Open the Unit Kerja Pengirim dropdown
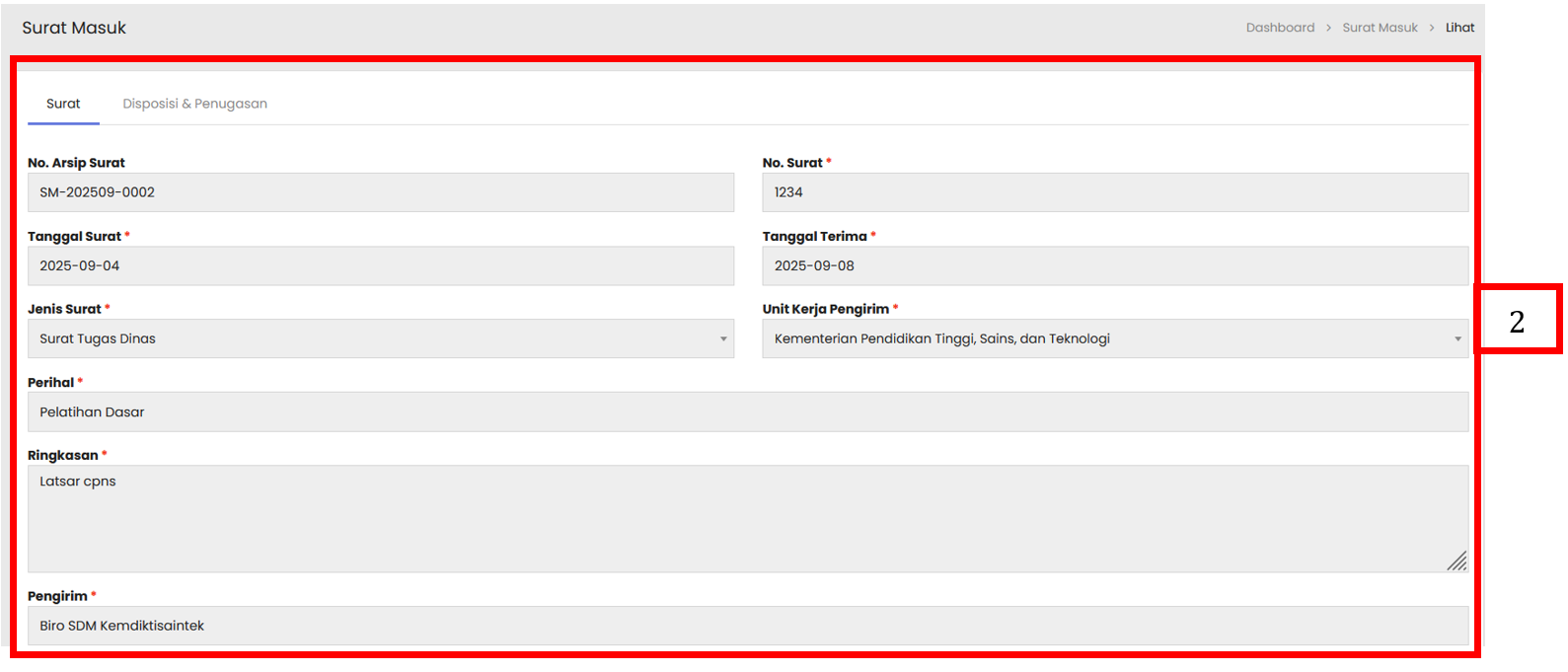Viewport: 1568px width, 672px height. 1114,338
